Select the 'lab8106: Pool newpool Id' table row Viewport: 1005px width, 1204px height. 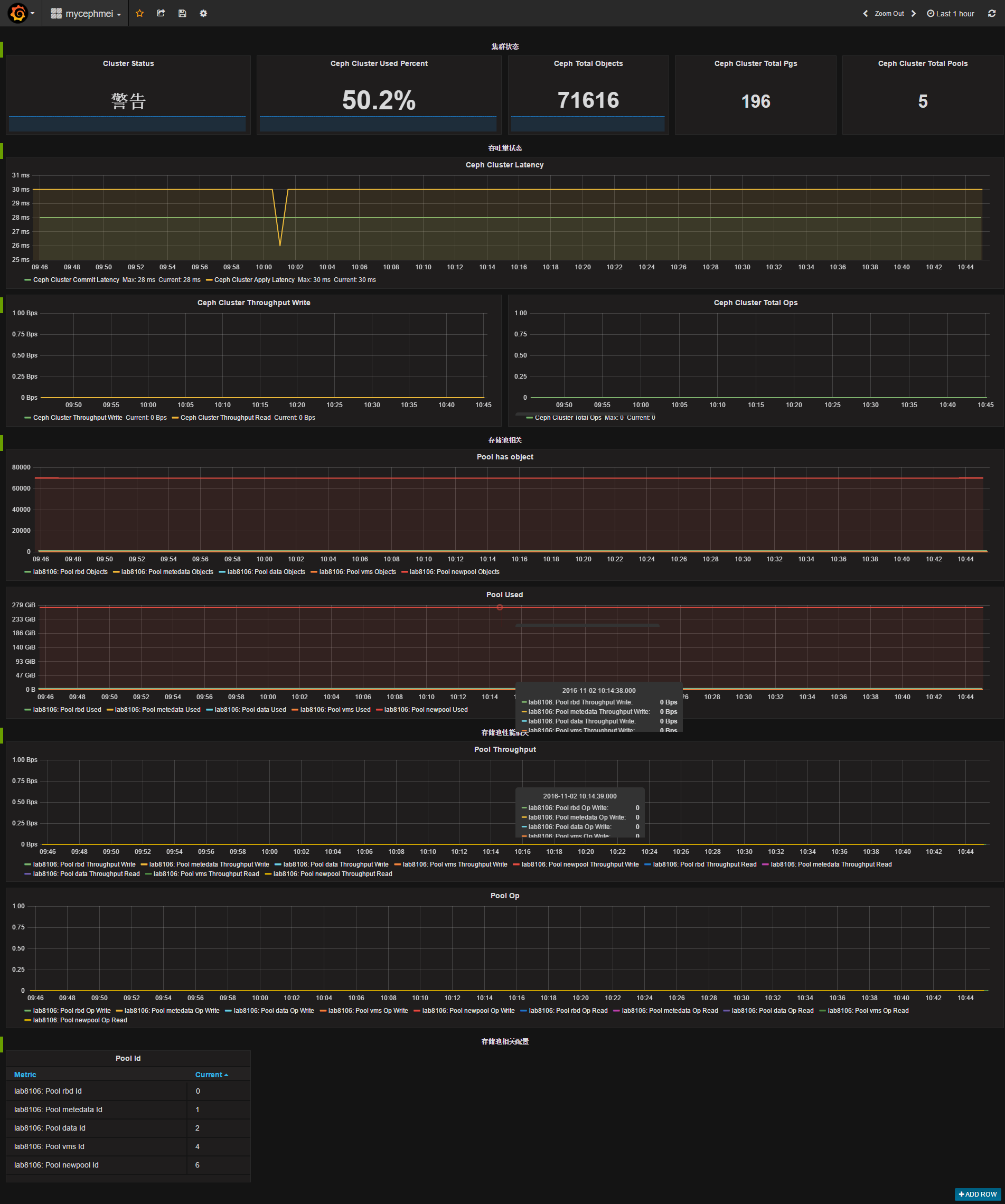128,1164
